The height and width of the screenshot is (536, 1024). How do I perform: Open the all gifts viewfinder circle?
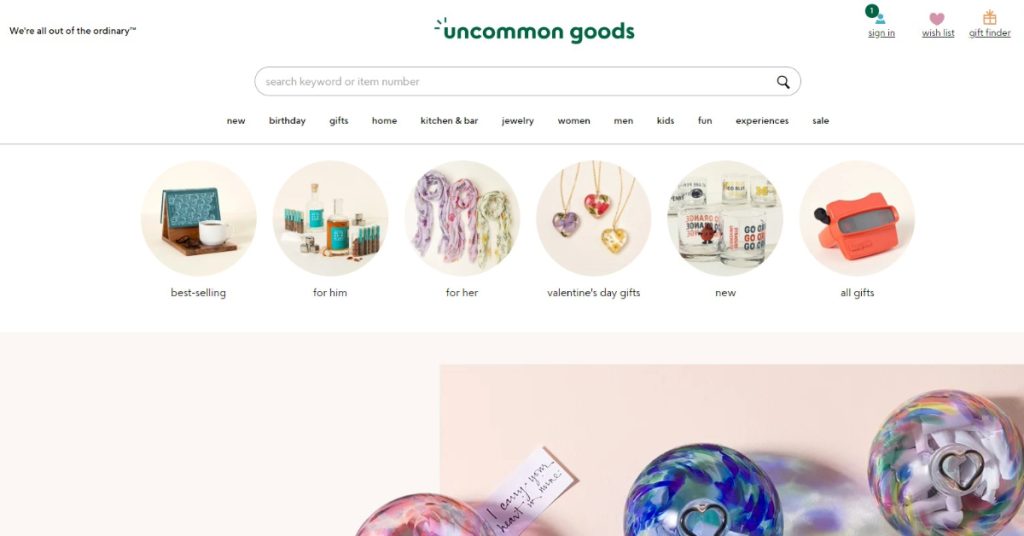pos(857,218)
